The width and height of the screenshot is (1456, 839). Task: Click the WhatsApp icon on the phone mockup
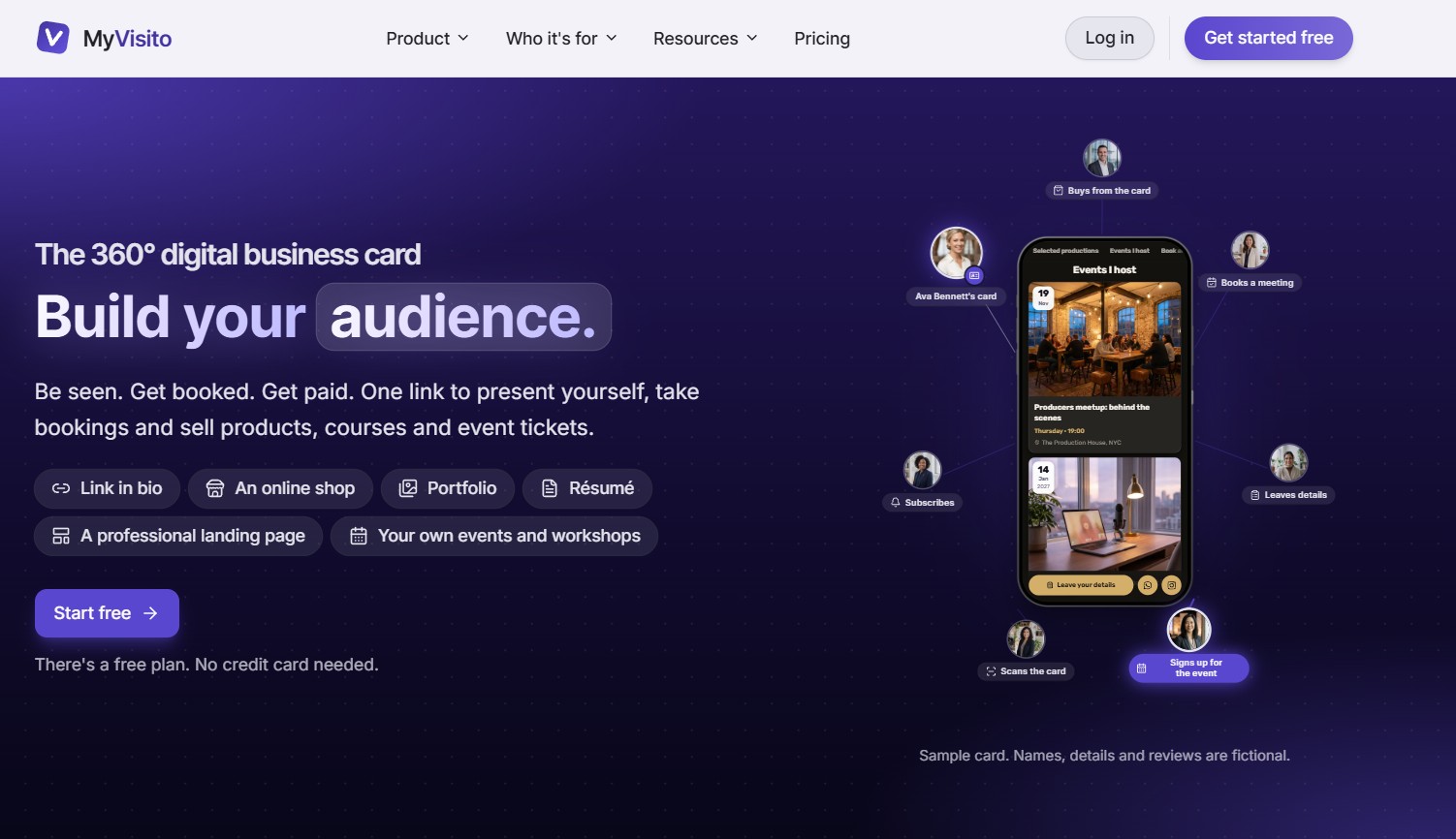[1148, 585]
